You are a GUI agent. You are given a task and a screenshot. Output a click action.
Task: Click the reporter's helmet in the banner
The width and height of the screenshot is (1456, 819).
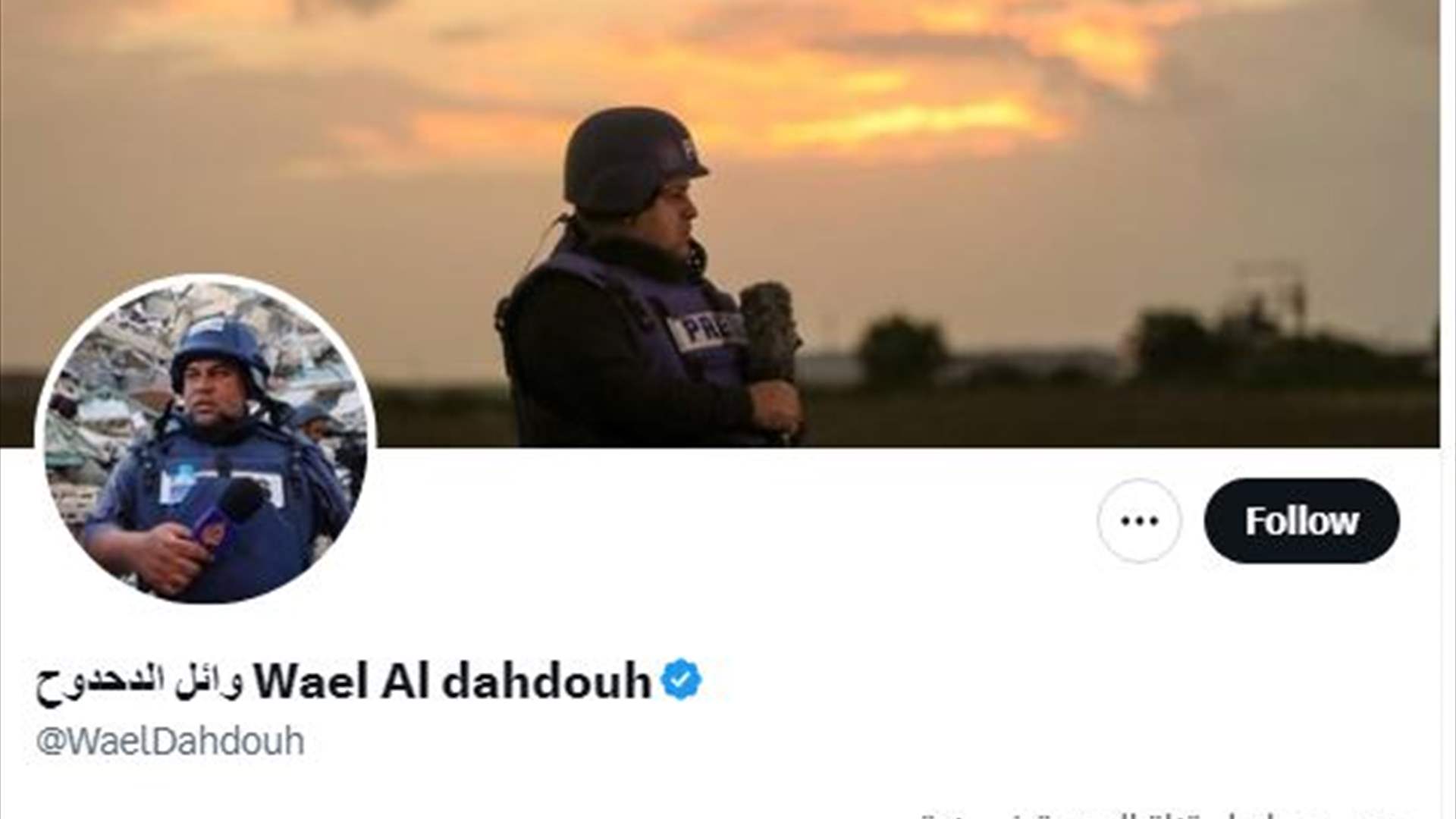click(x=631, y=159)
